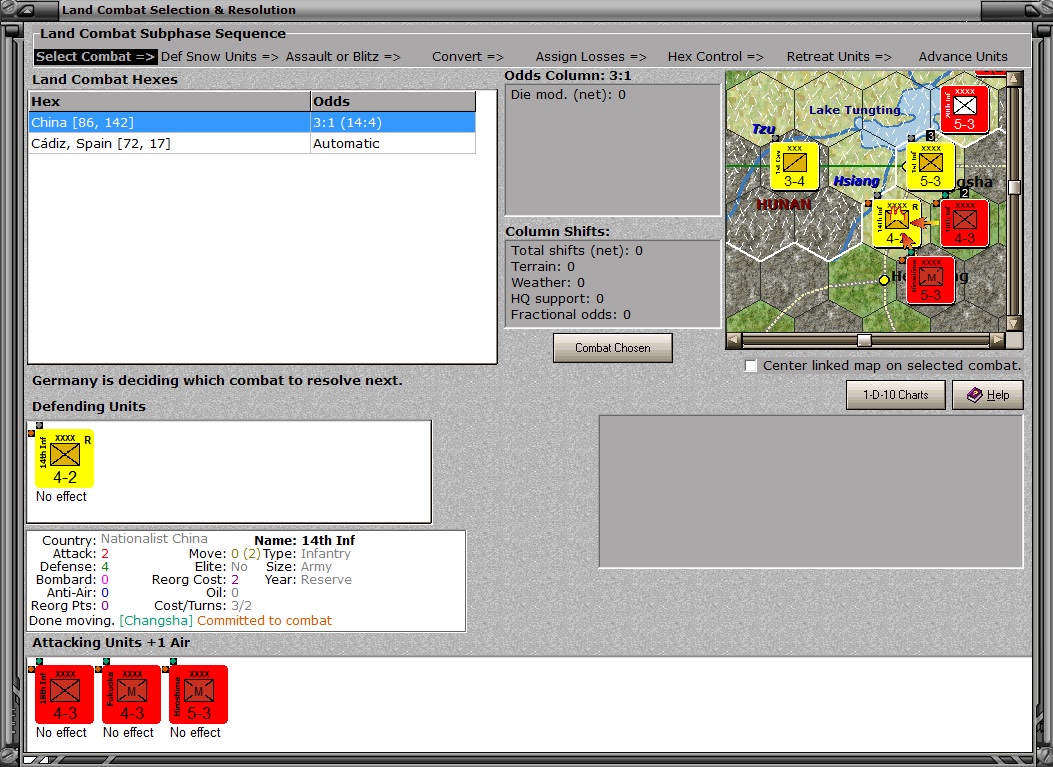Click the Hex column header
The image size is (1053, 767).
170,101
